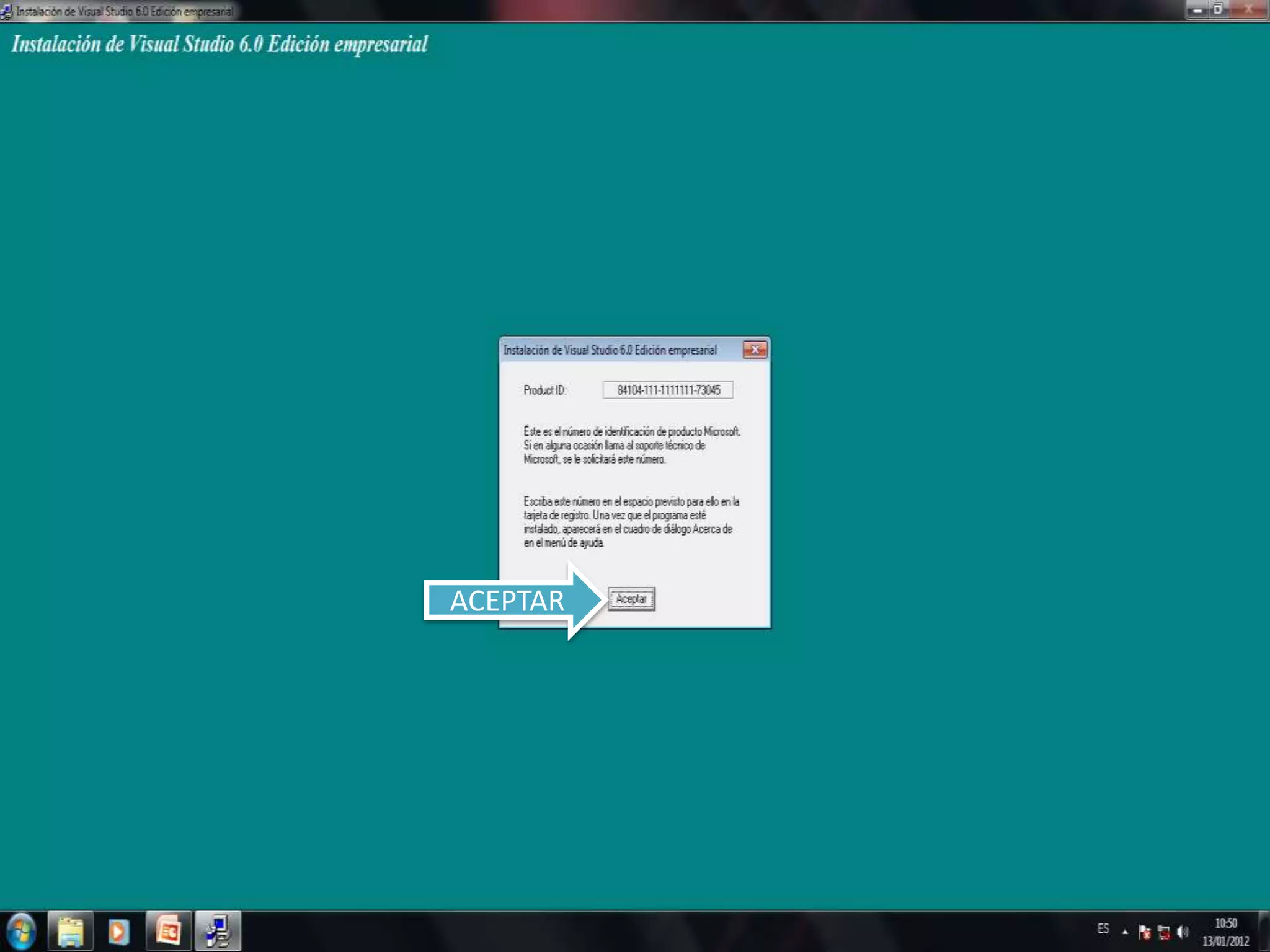The height and width of the screenshot is (952, 1270).
Task: Click the ES language indicator
Action: [x=1103, y=929]
